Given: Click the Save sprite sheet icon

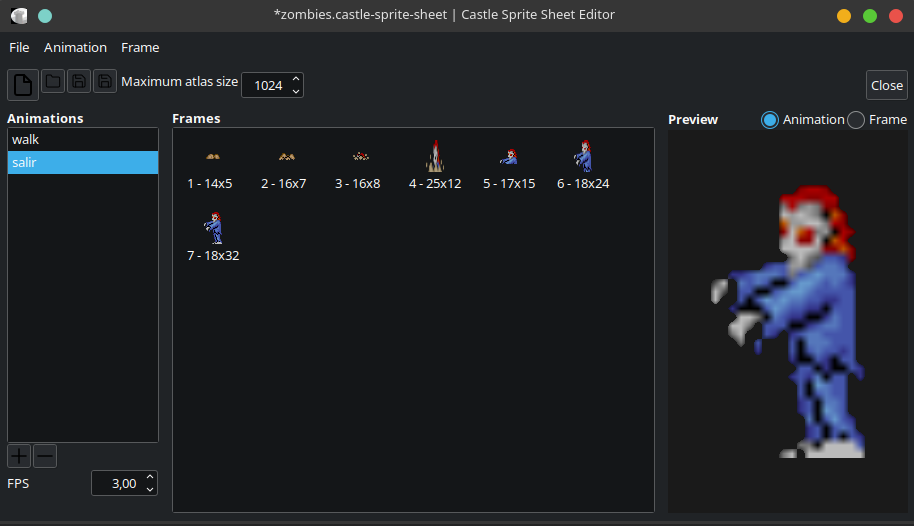Looking at the screenshot, I should tap(79, 82).
